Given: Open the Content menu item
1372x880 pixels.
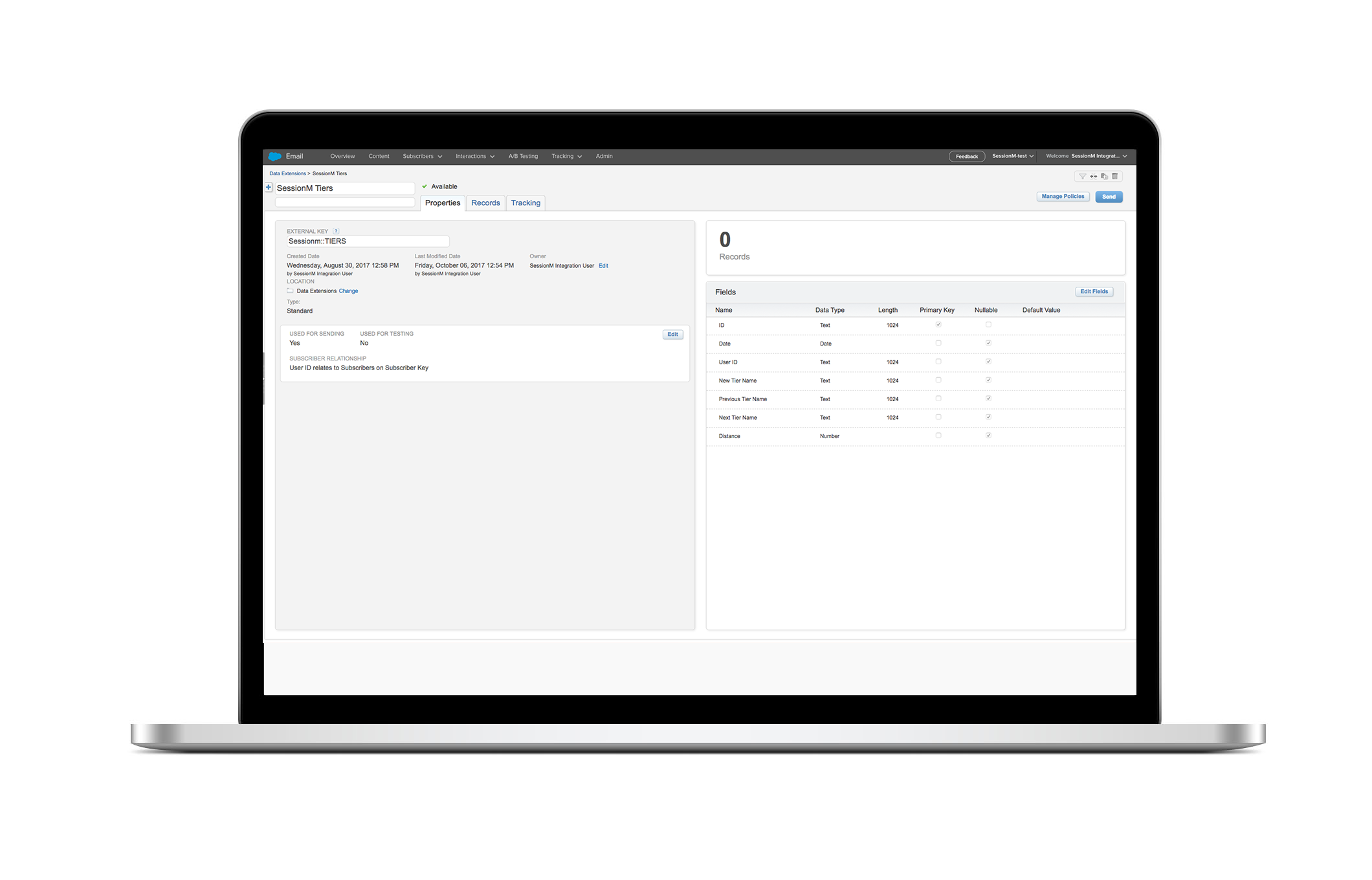Looking at the screenshot, I should 379,157.
